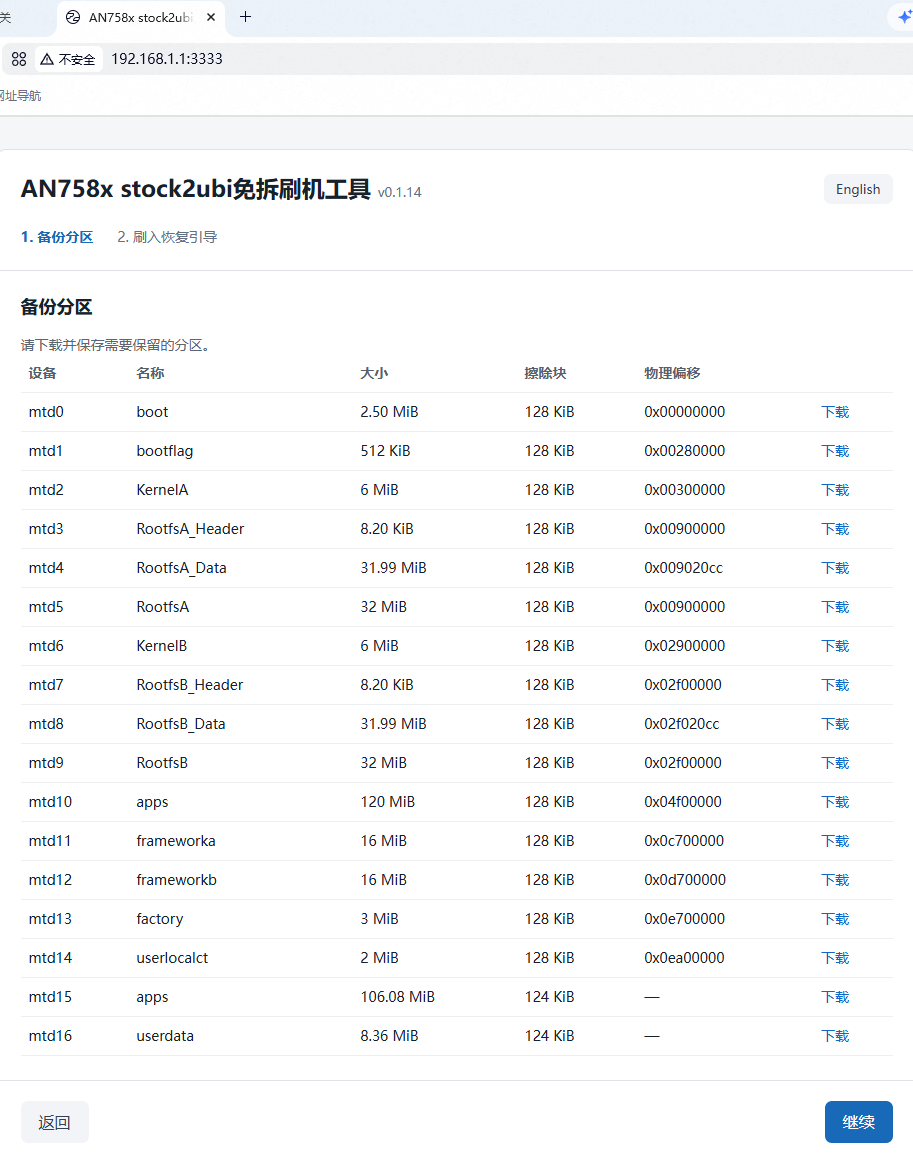Click the offset 0x0e700000 cell

(684, 919)
